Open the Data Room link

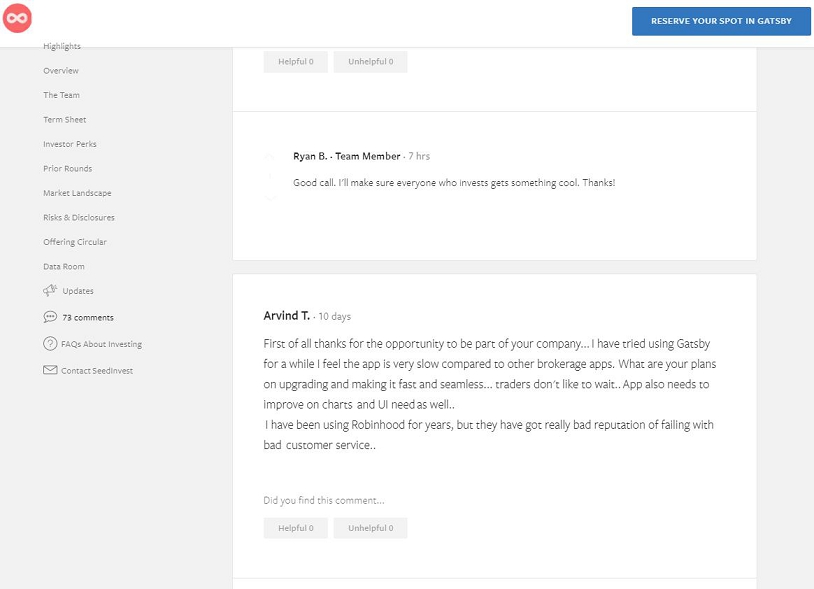tap(63, 266)
